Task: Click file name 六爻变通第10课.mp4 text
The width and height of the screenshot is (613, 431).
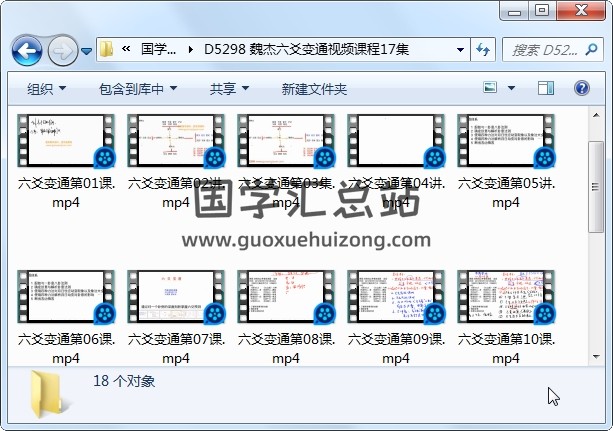Action: tap(506, 348)
